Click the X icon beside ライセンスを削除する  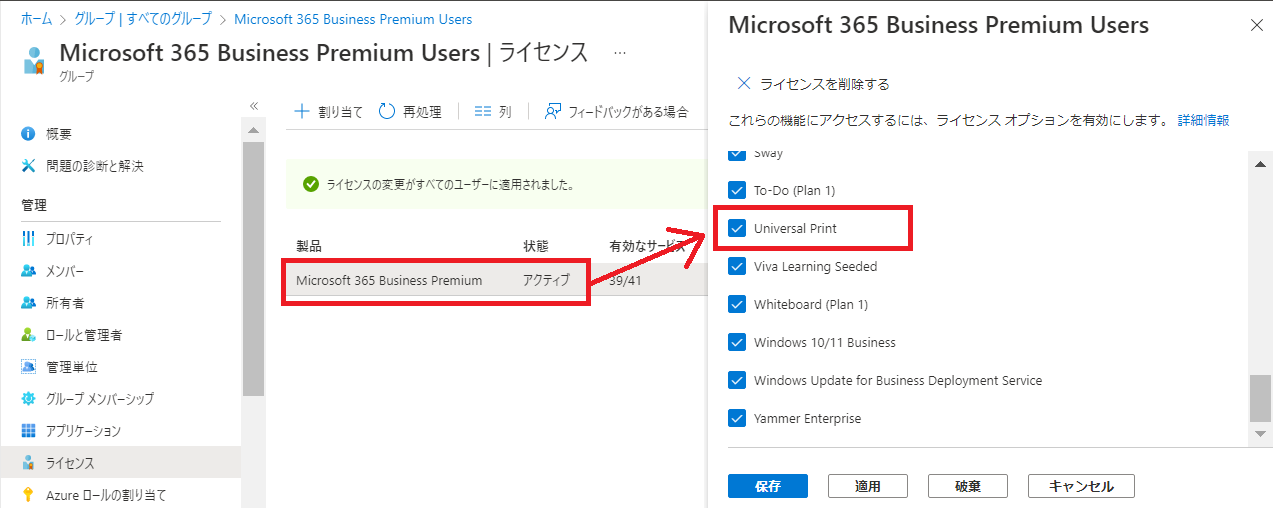743,83
